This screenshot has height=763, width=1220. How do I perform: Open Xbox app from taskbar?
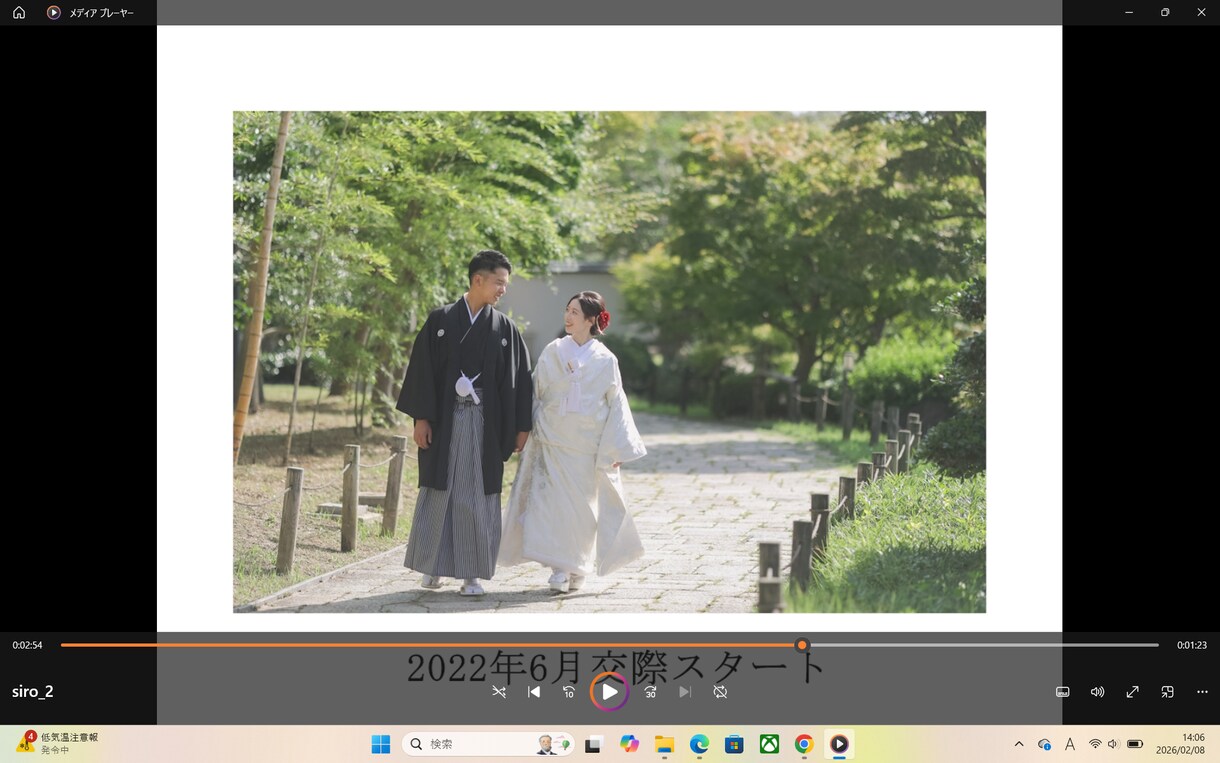point(769,744)
